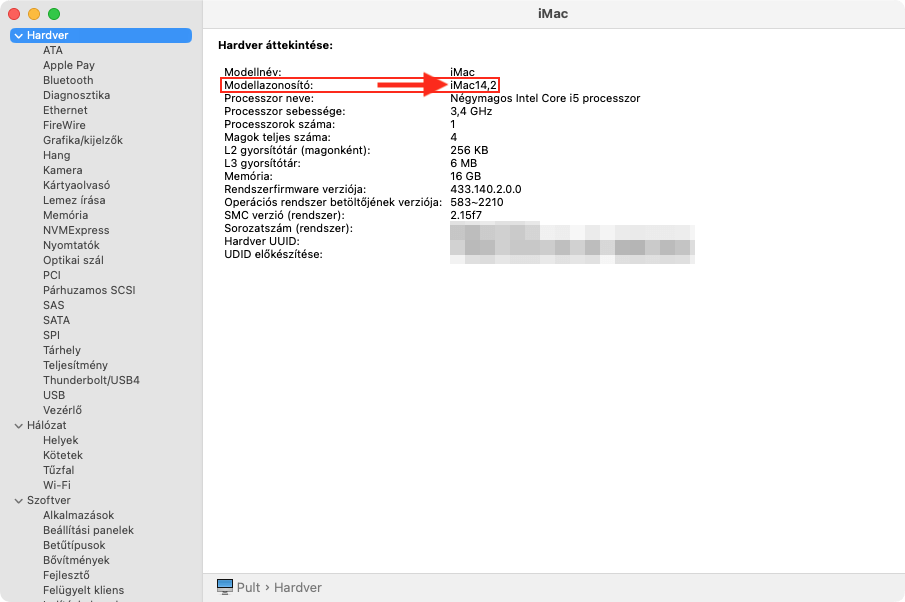The height and width of the screenshot is (602, 905).
Task: Select Kamera in the sidebar
Action: pos(62,170)
